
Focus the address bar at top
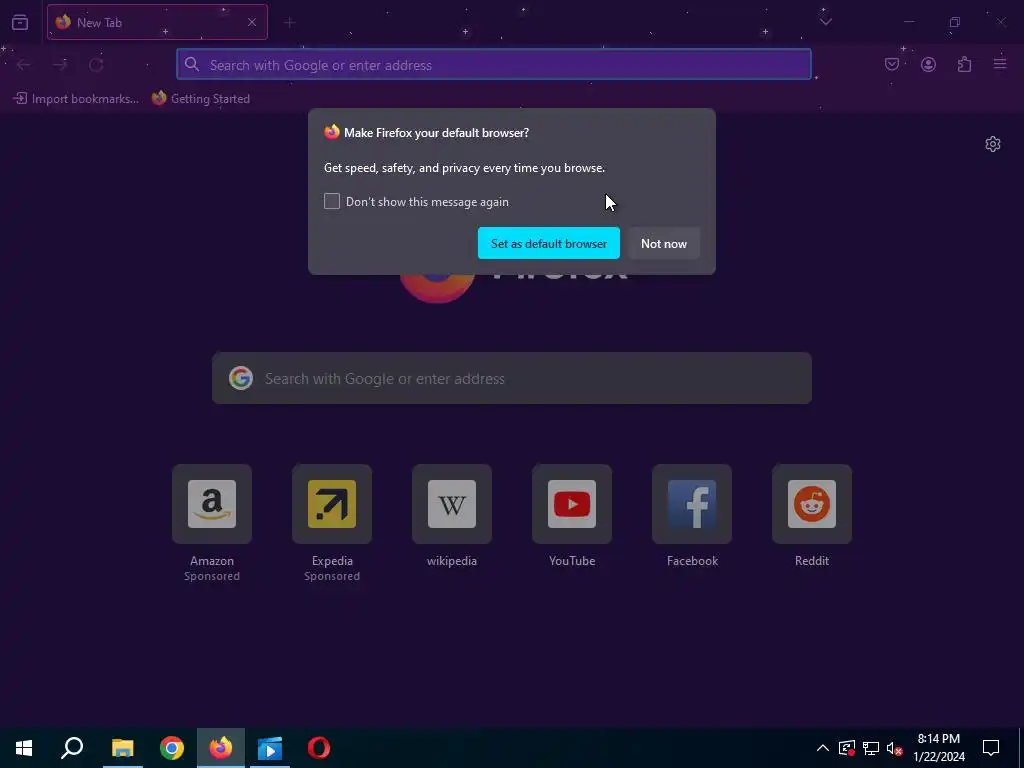tap(494, 65)
